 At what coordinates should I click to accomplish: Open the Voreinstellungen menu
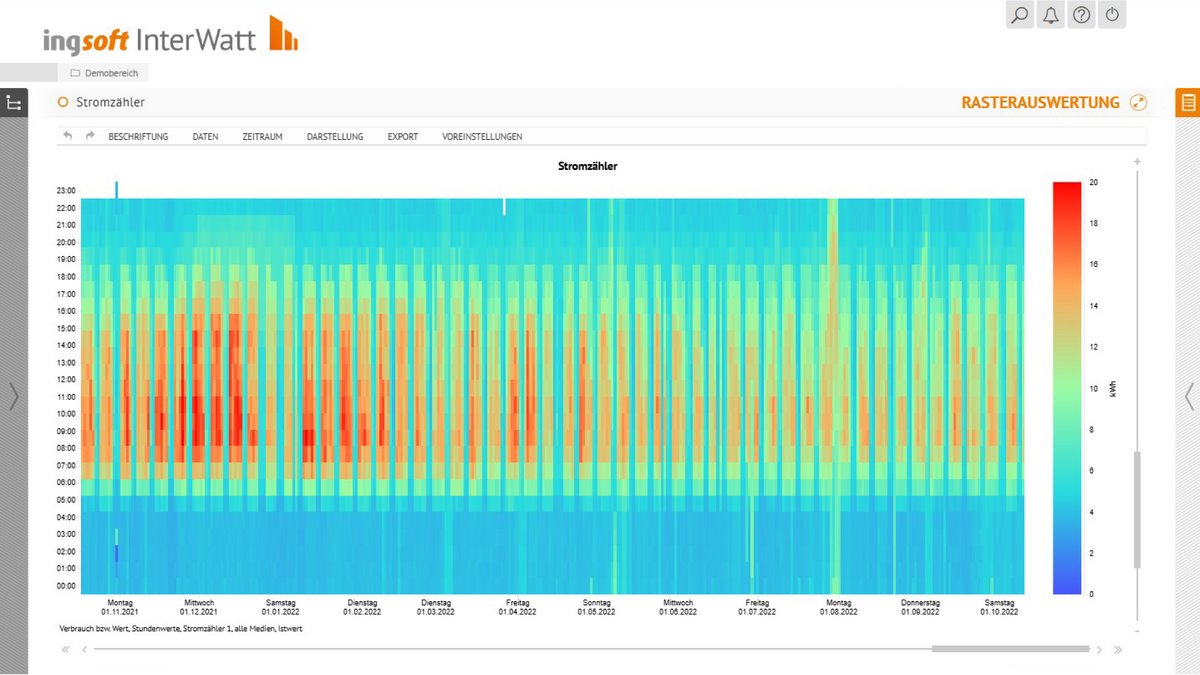point(482,137)
